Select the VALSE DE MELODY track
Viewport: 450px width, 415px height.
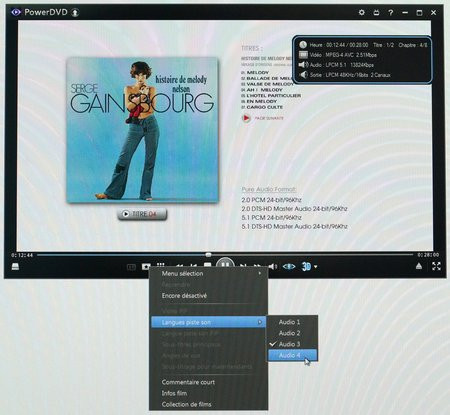click(267, 84)
